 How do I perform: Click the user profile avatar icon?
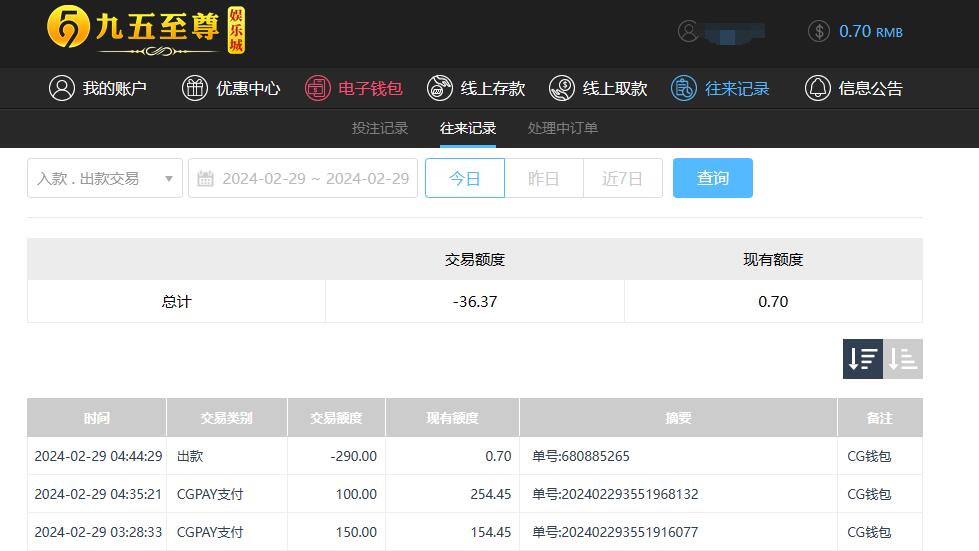point(688,31)
